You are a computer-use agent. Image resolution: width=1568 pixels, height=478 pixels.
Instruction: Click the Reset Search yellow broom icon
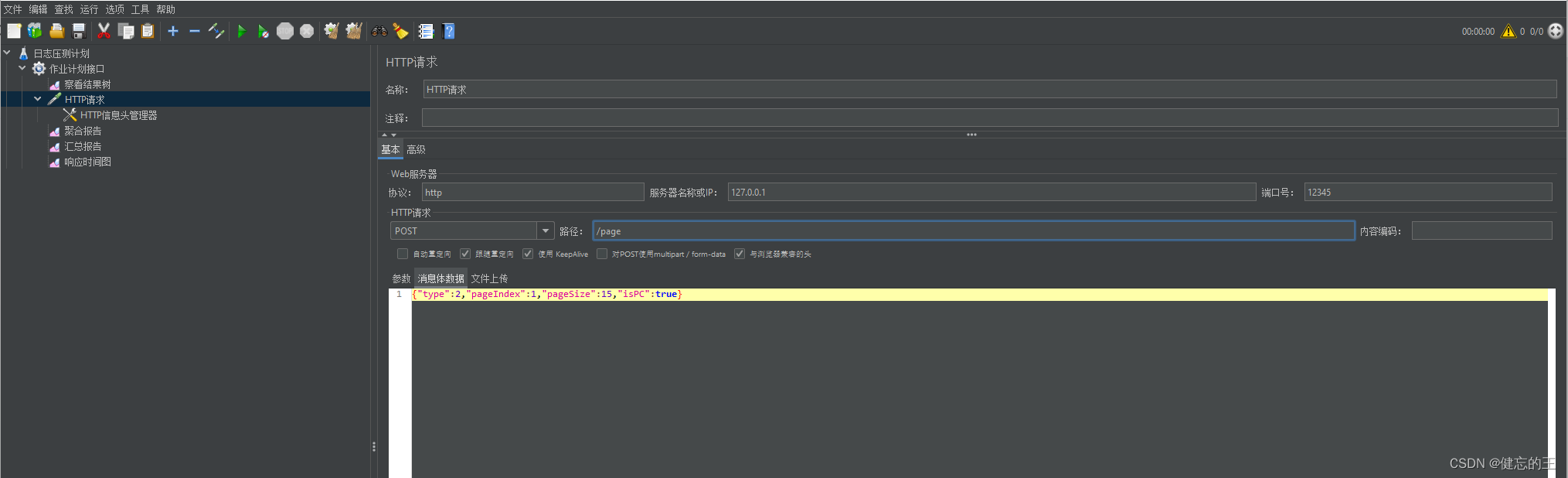[x=400, y=31]
